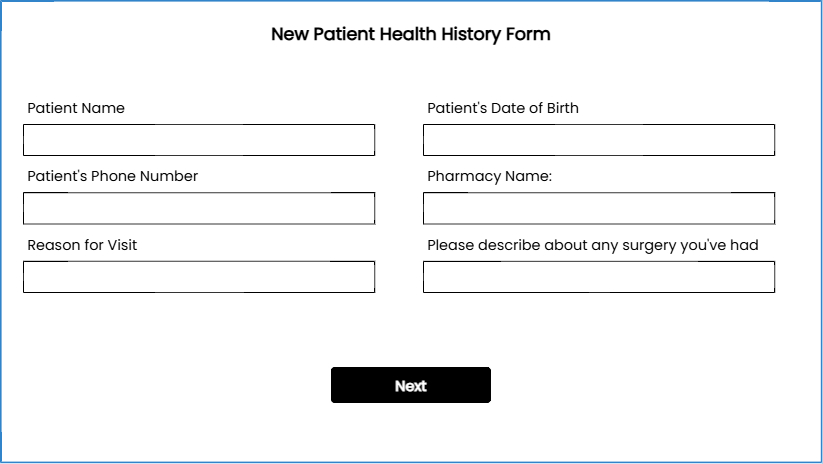Click the Patient Name input field
Screen dimensions: 823x464
point(199,140)
